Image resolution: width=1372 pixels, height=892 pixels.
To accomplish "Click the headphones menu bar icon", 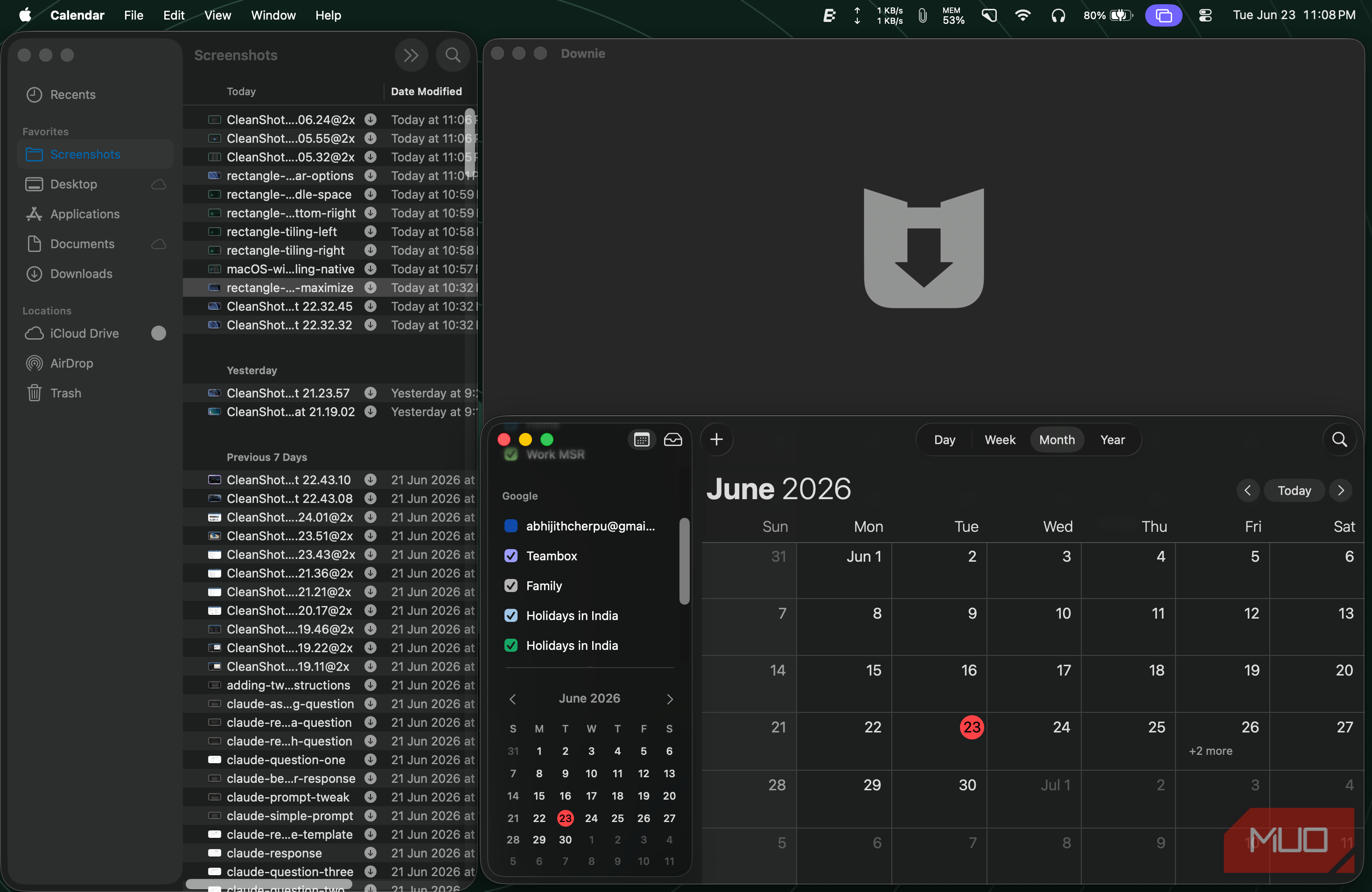I will [x=1058, y=15].
